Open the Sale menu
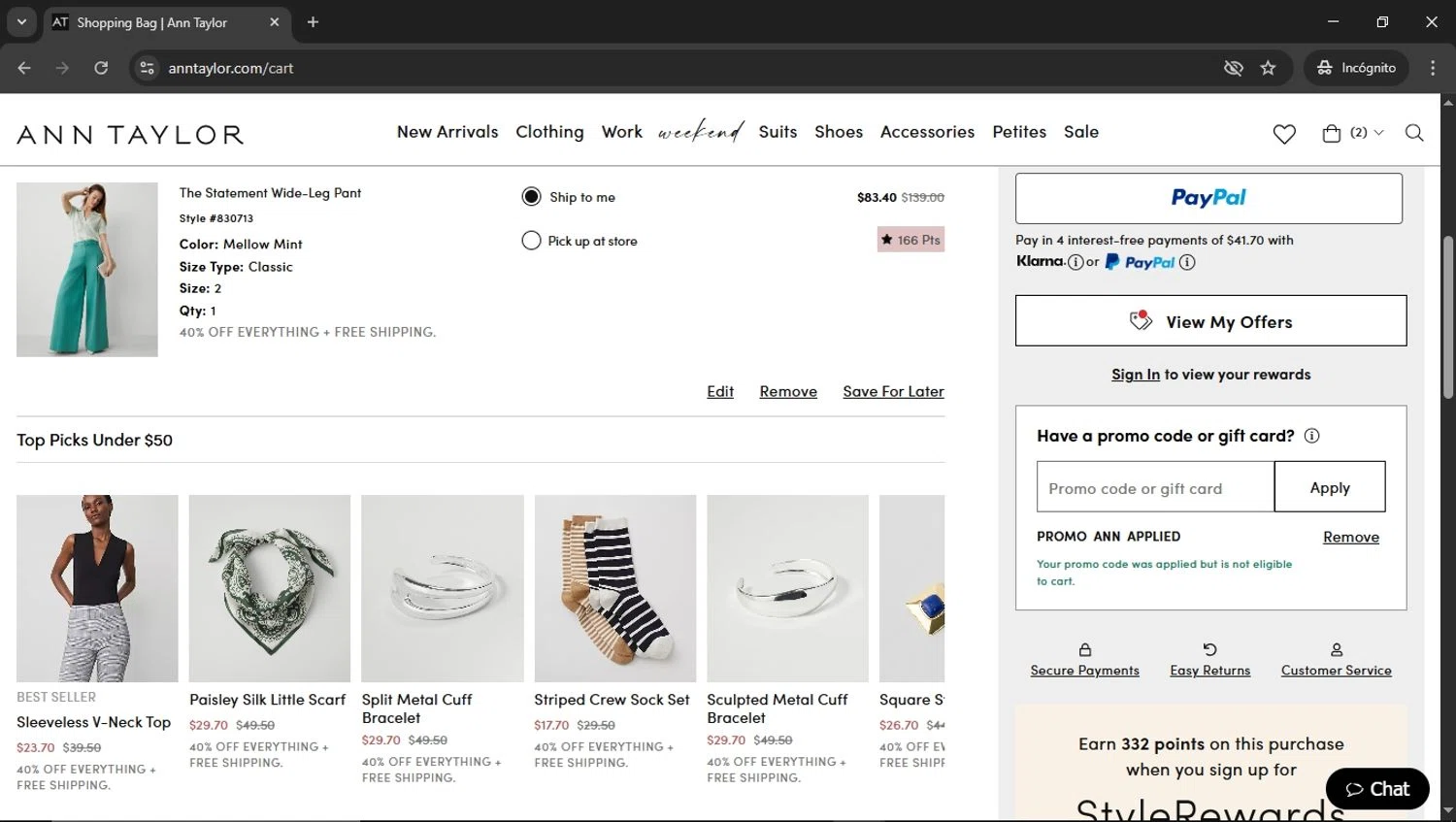Viewport: 1456px width, 822px height. (x=1081, y=132)
